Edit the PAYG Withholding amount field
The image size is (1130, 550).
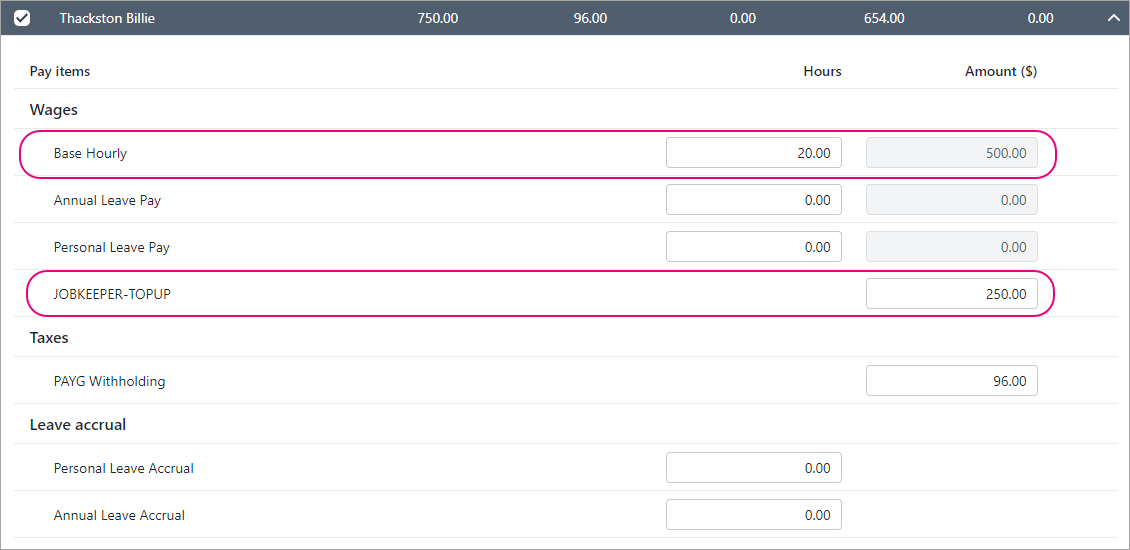point(951,381)
